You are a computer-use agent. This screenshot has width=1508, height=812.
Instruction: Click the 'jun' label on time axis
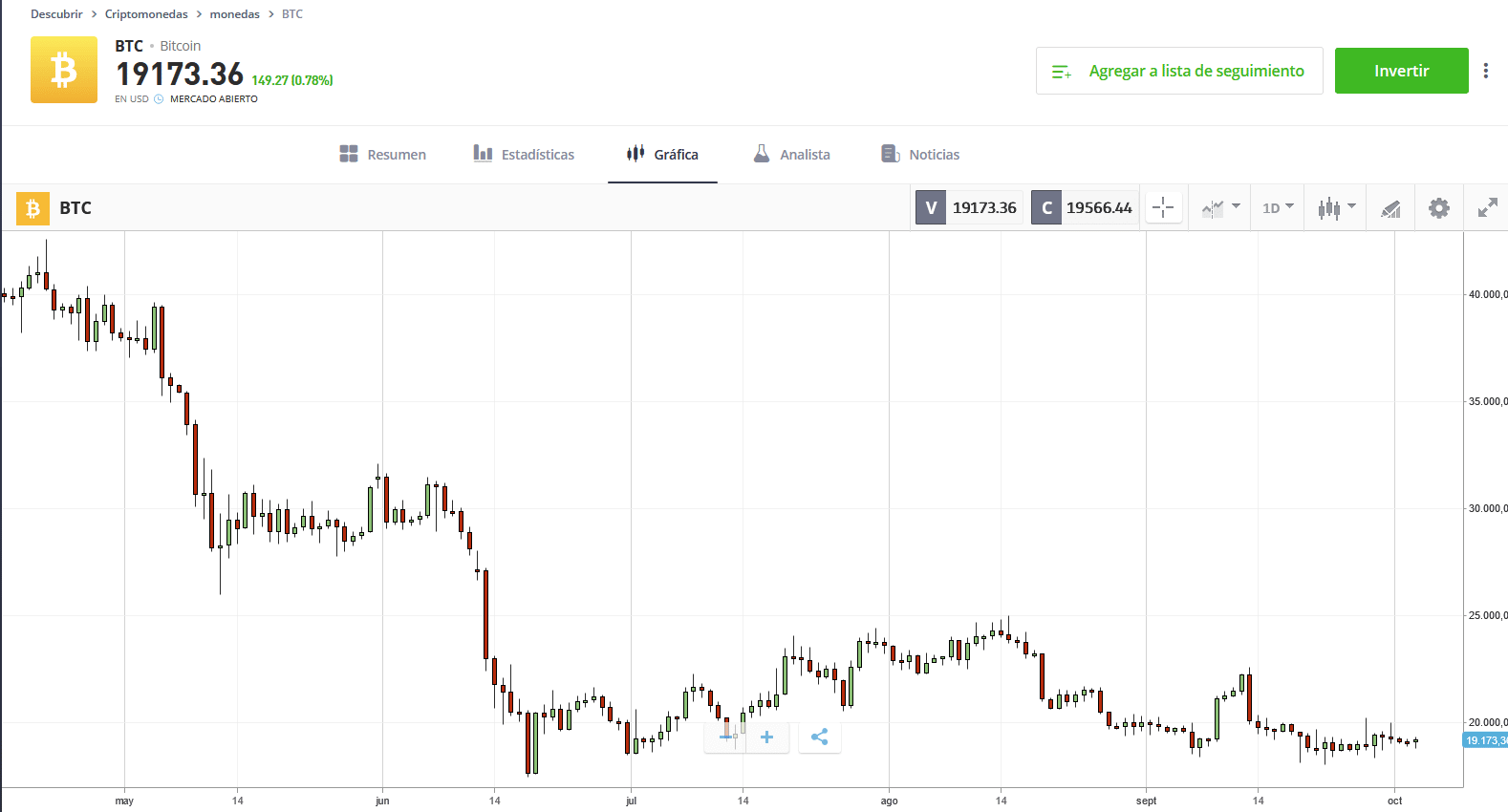pyautogui.click(x=382, y=801)
